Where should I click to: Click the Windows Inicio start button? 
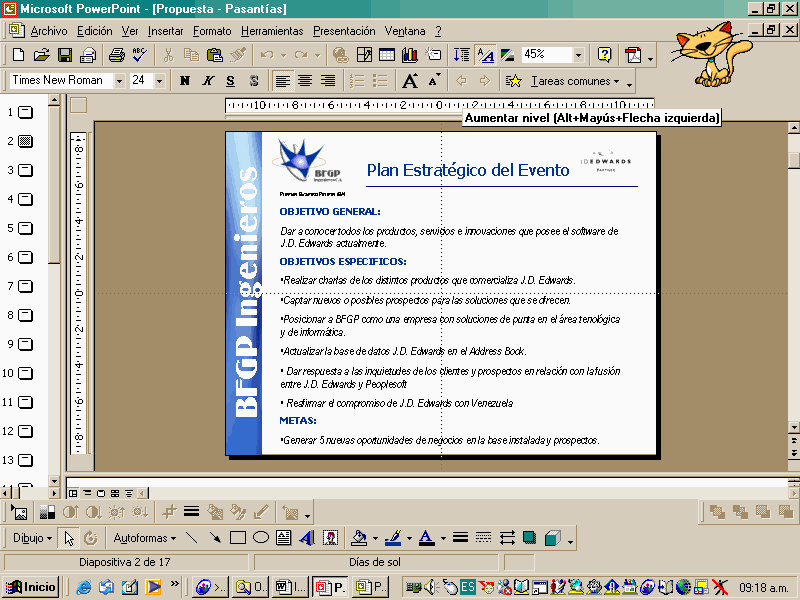click(x=31, y=587)
